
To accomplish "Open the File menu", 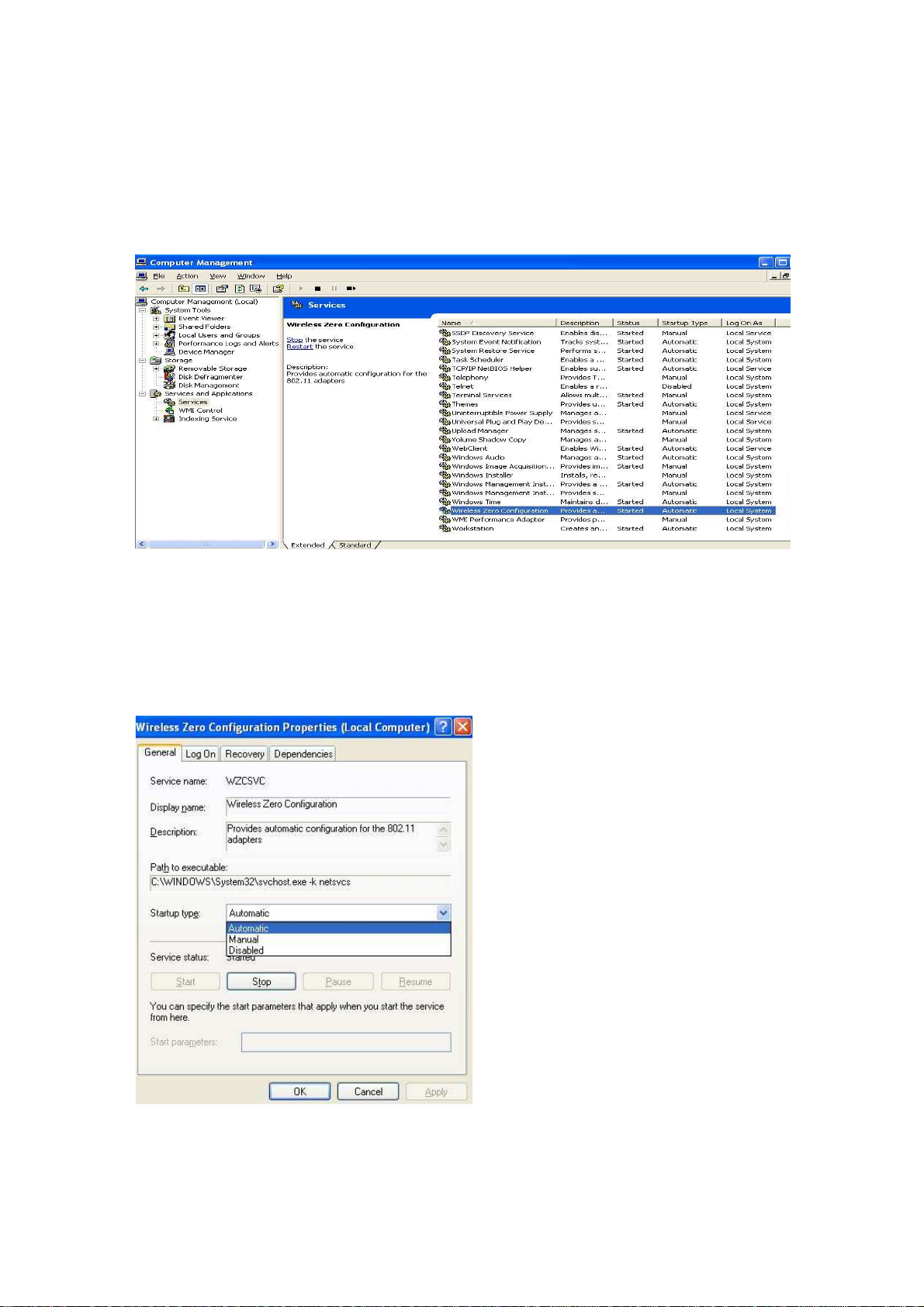I will pyautogui.click(x=159, y=276).
